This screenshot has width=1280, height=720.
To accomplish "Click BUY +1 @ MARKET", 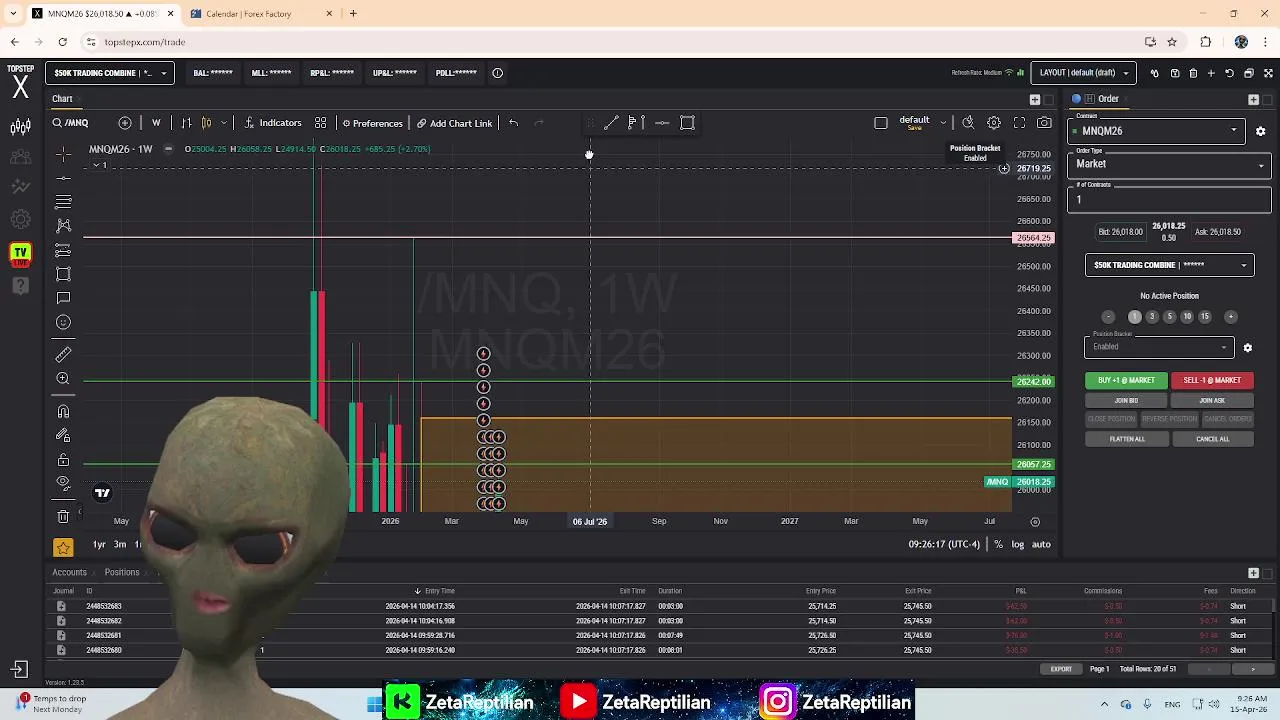I will point(1126,380).
